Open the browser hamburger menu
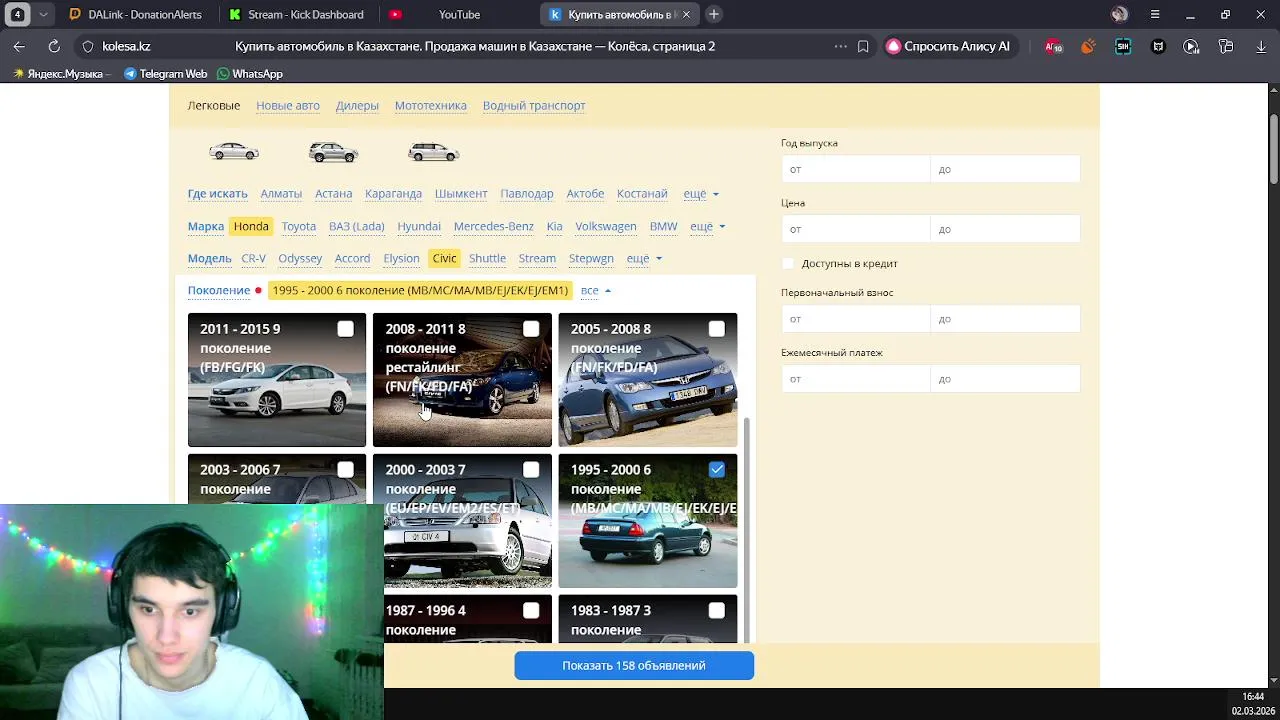 point(1155,14)
